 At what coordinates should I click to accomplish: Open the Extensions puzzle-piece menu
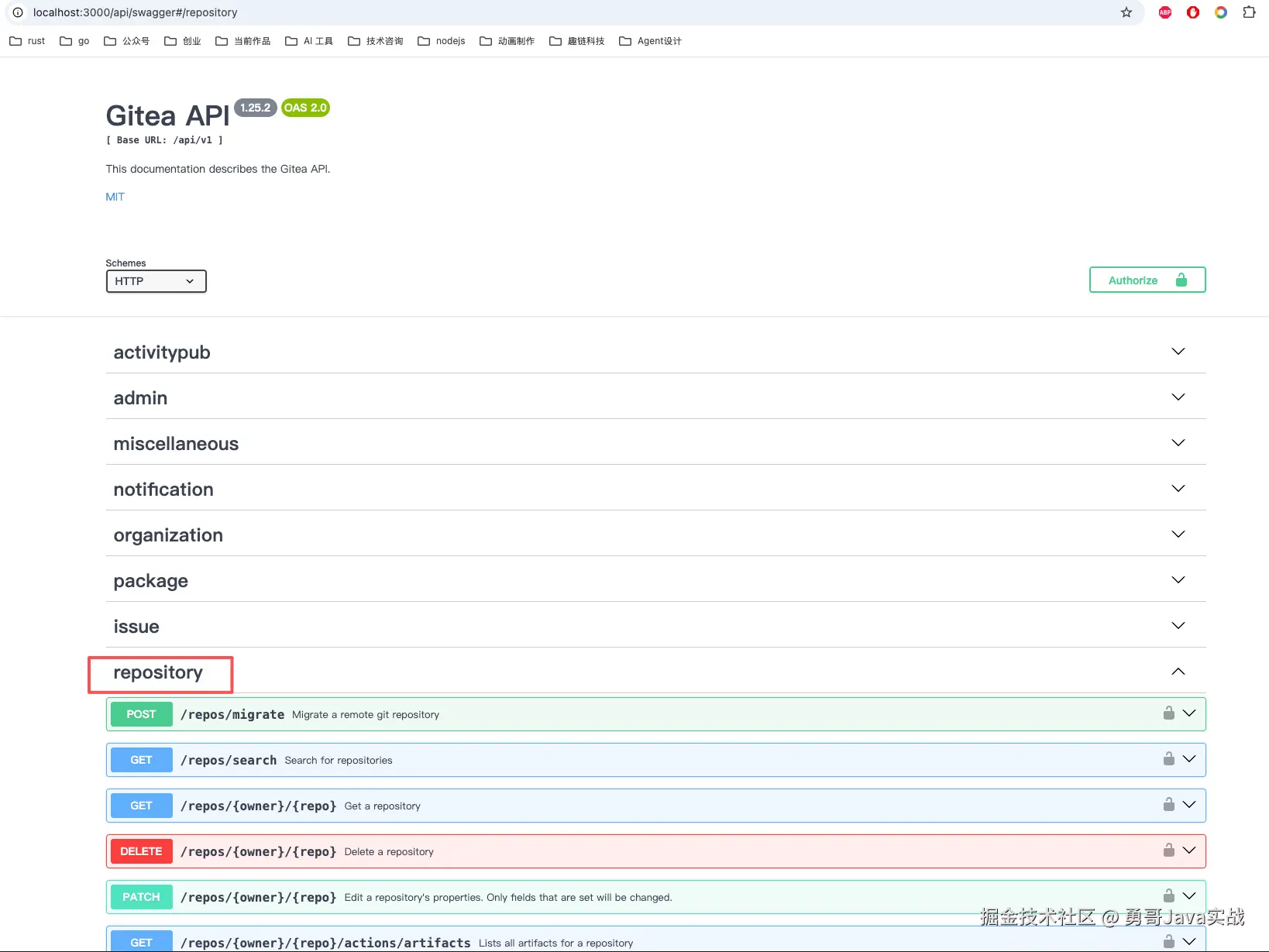coord(1249,12)
